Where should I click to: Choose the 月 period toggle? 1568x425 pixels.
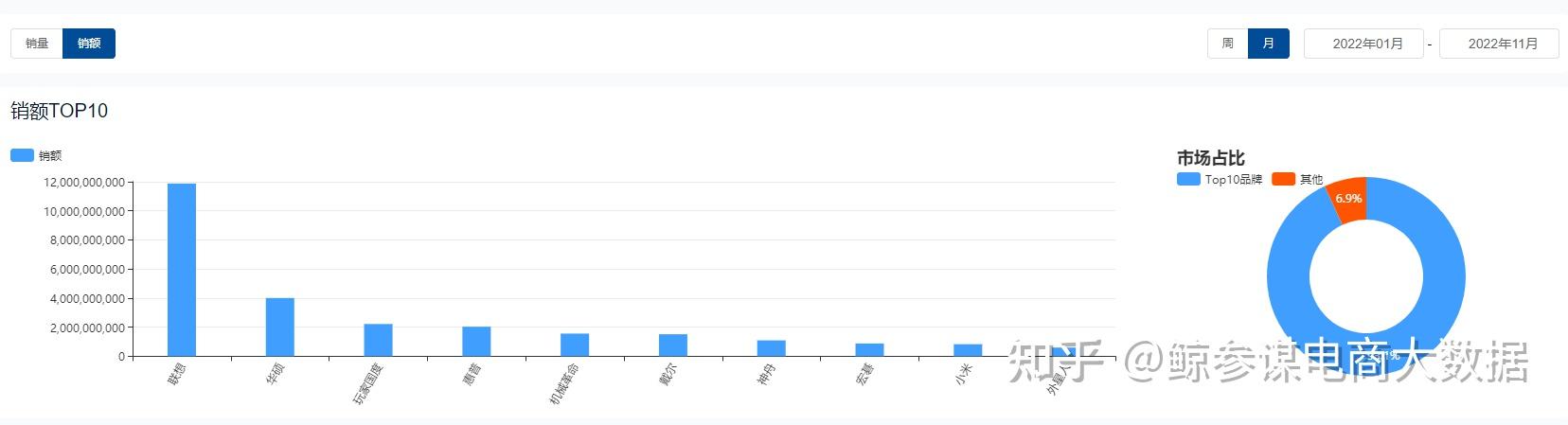tap(1268, 44)
